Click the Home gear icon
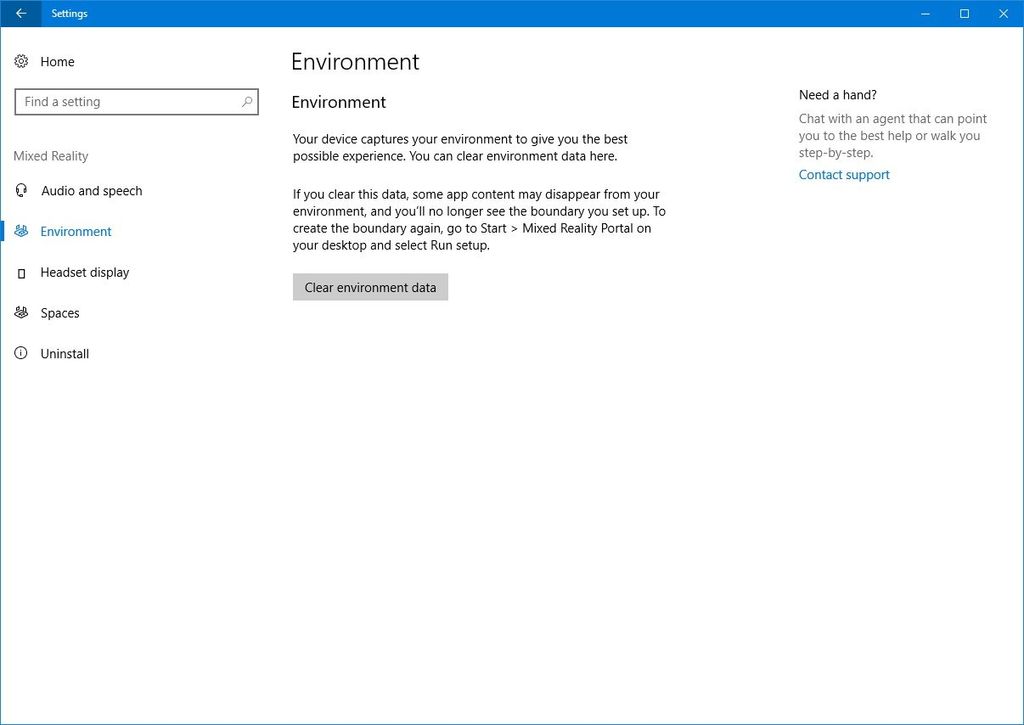Screen dimensions: 1024x725 click(x=21, y=61)
